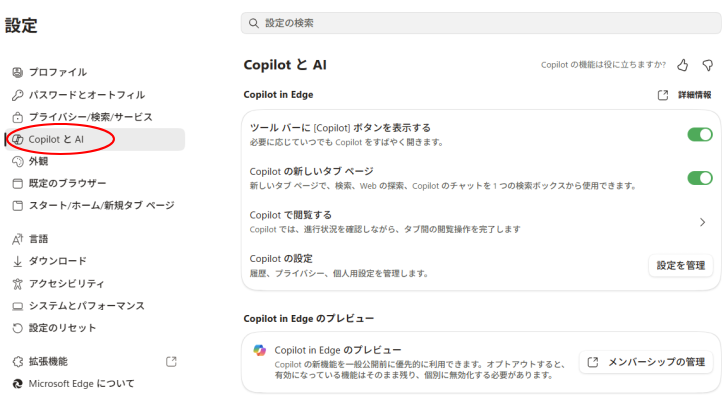The height and width of the screenshot is (404, 728).
Task: Click the Copilot icon in sidebar
Action: 18,139
